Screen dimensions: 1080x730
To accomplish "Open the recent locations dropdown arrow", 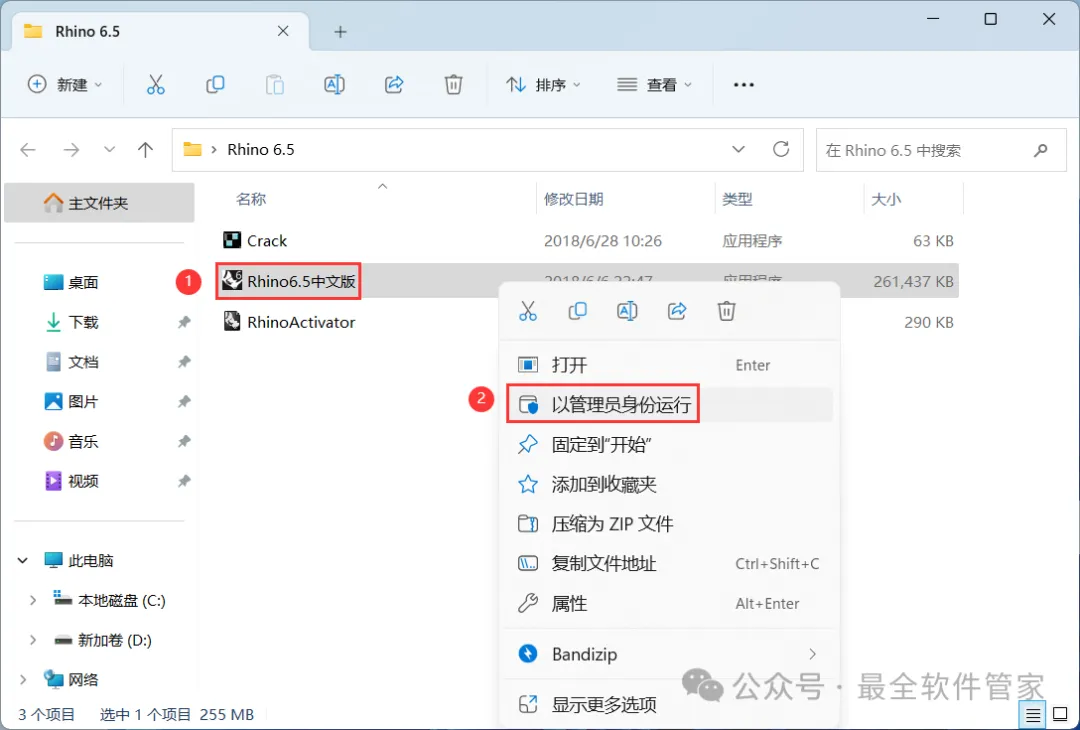I will coord(109,150).
